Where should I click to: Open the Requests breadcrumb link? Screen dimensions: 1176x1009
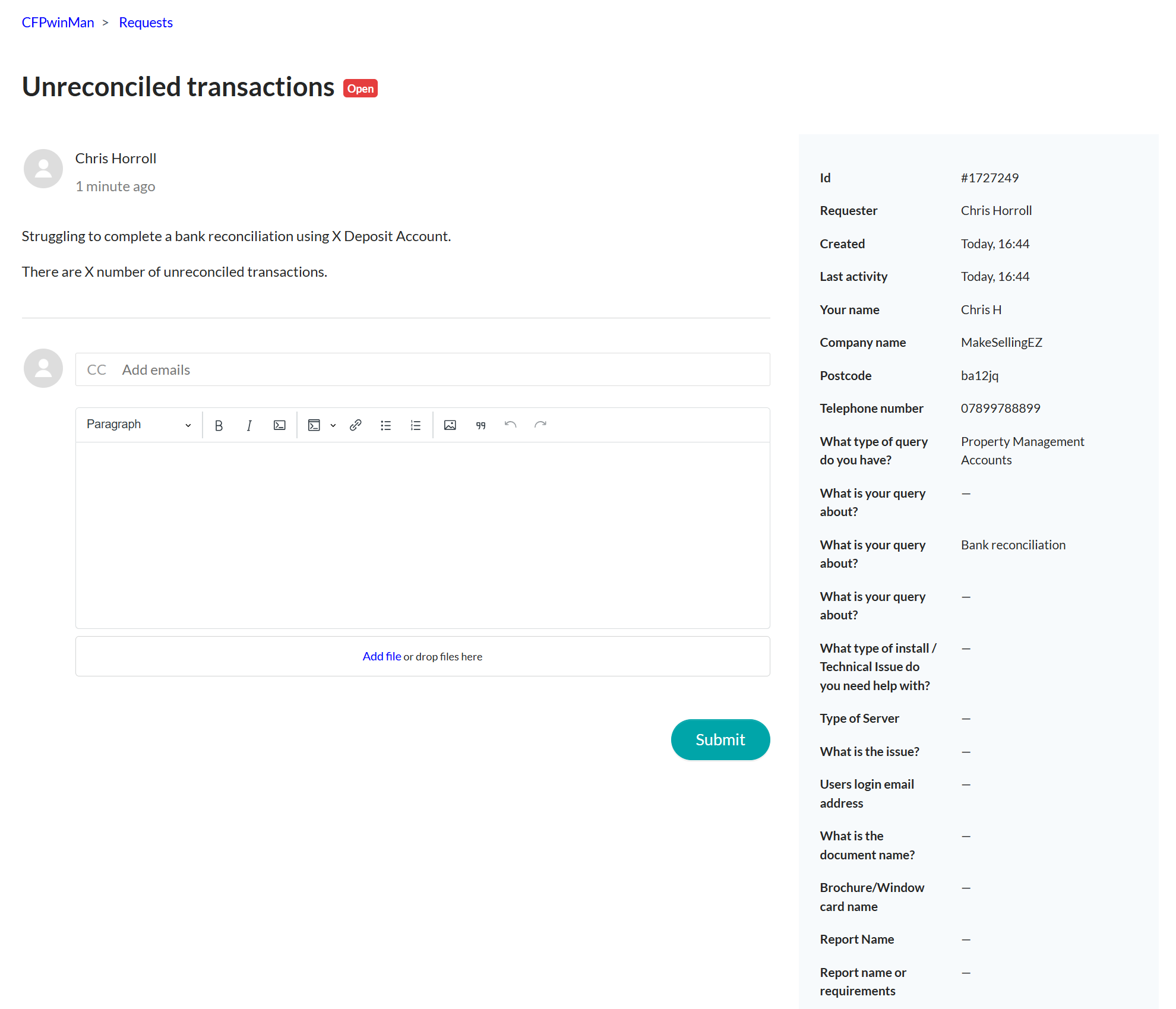point(146,23)
